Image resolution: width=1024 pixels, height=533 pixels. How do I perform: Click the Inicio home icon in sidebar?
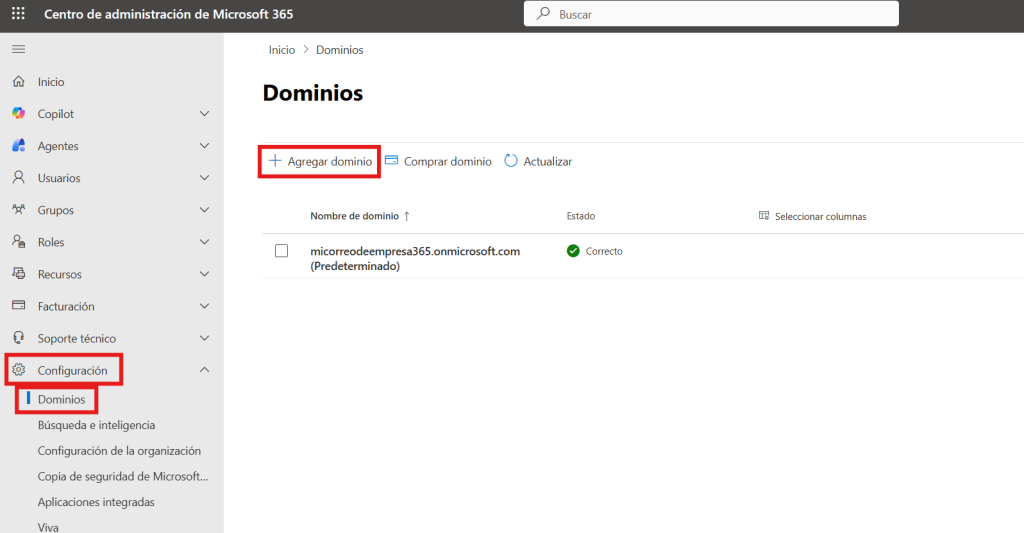(18, 82)
